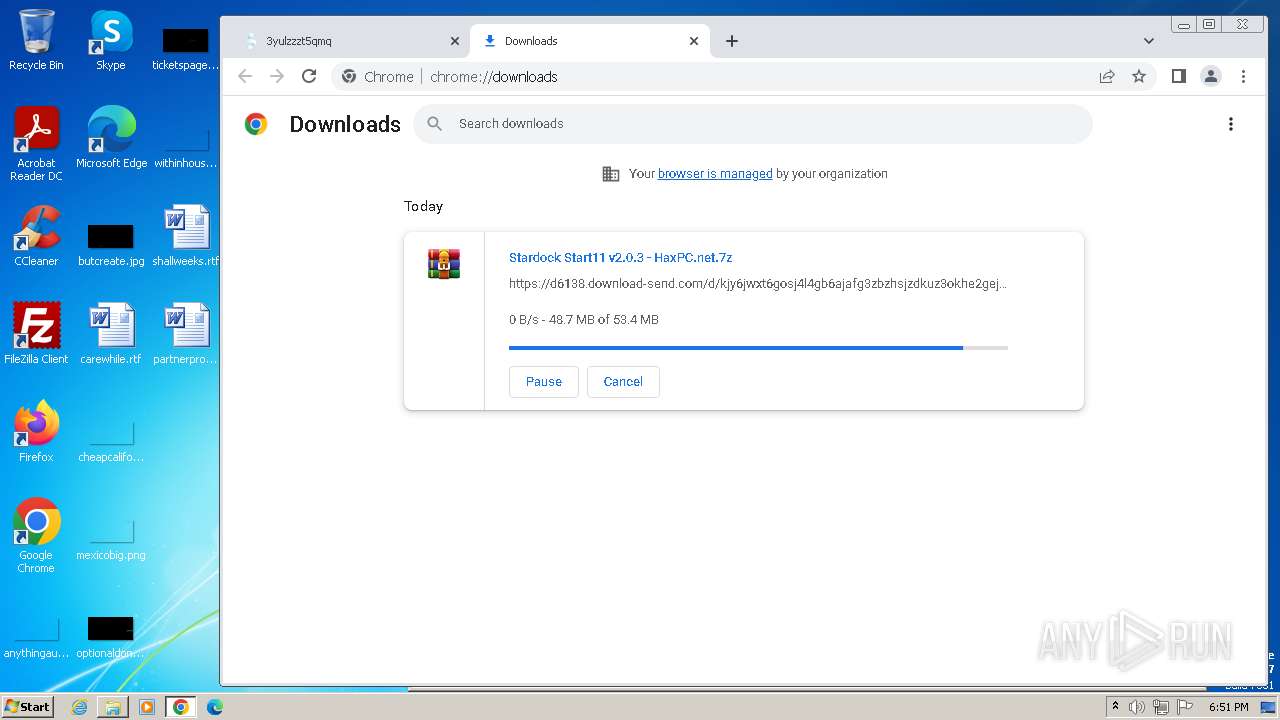Open the Firefox desktop shortcut

click(x=36, y=432)
